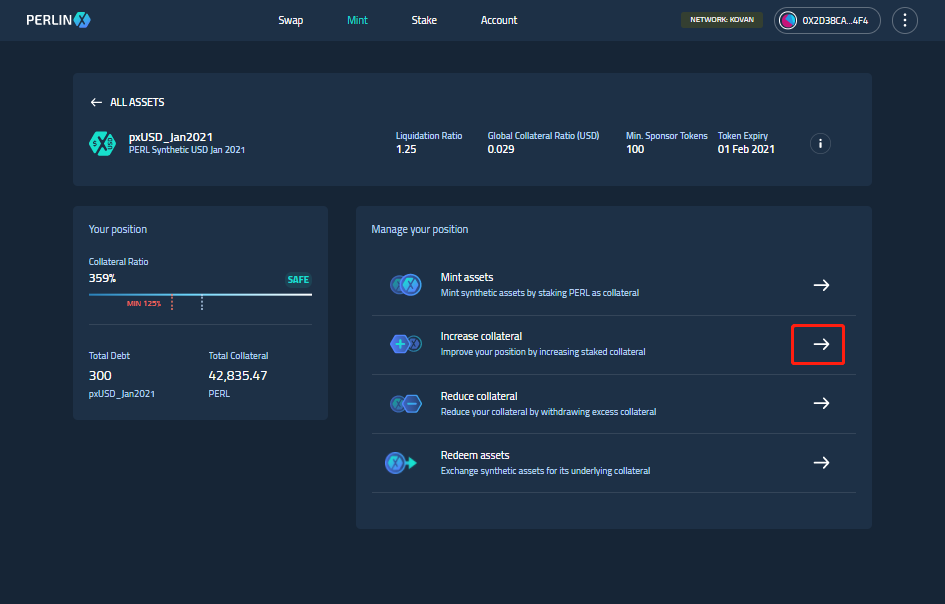Viewport: 945px width, 604px height.
Task: Click the info icon beside Token Expiry
Action: 820,143
